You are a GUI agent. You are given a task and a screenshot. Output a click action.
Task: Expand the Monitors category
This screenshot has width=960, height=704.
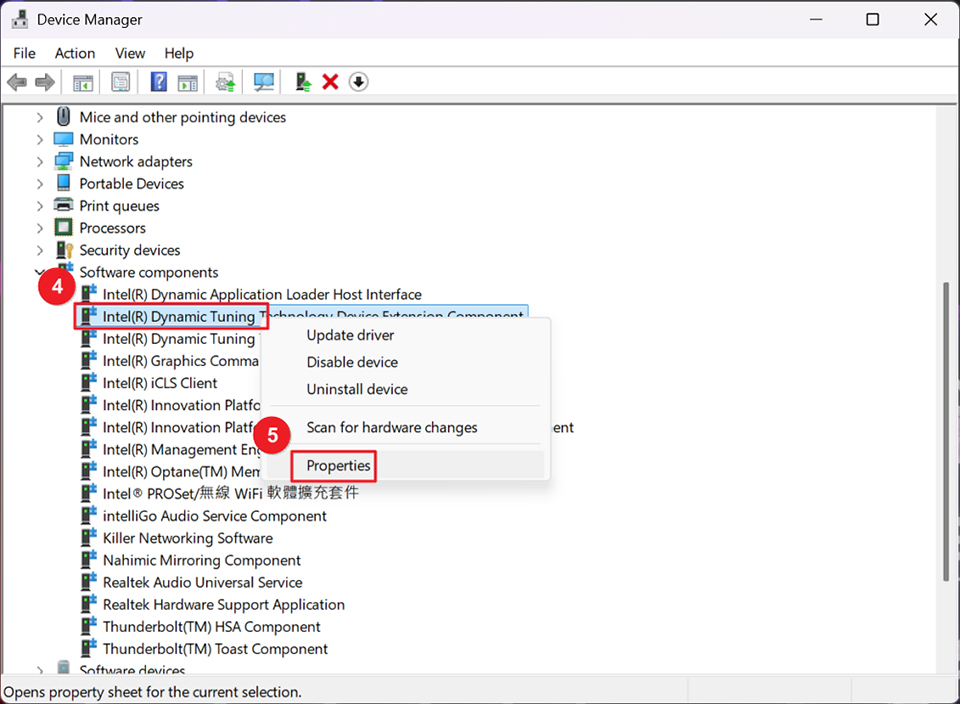tap(40, 140)
